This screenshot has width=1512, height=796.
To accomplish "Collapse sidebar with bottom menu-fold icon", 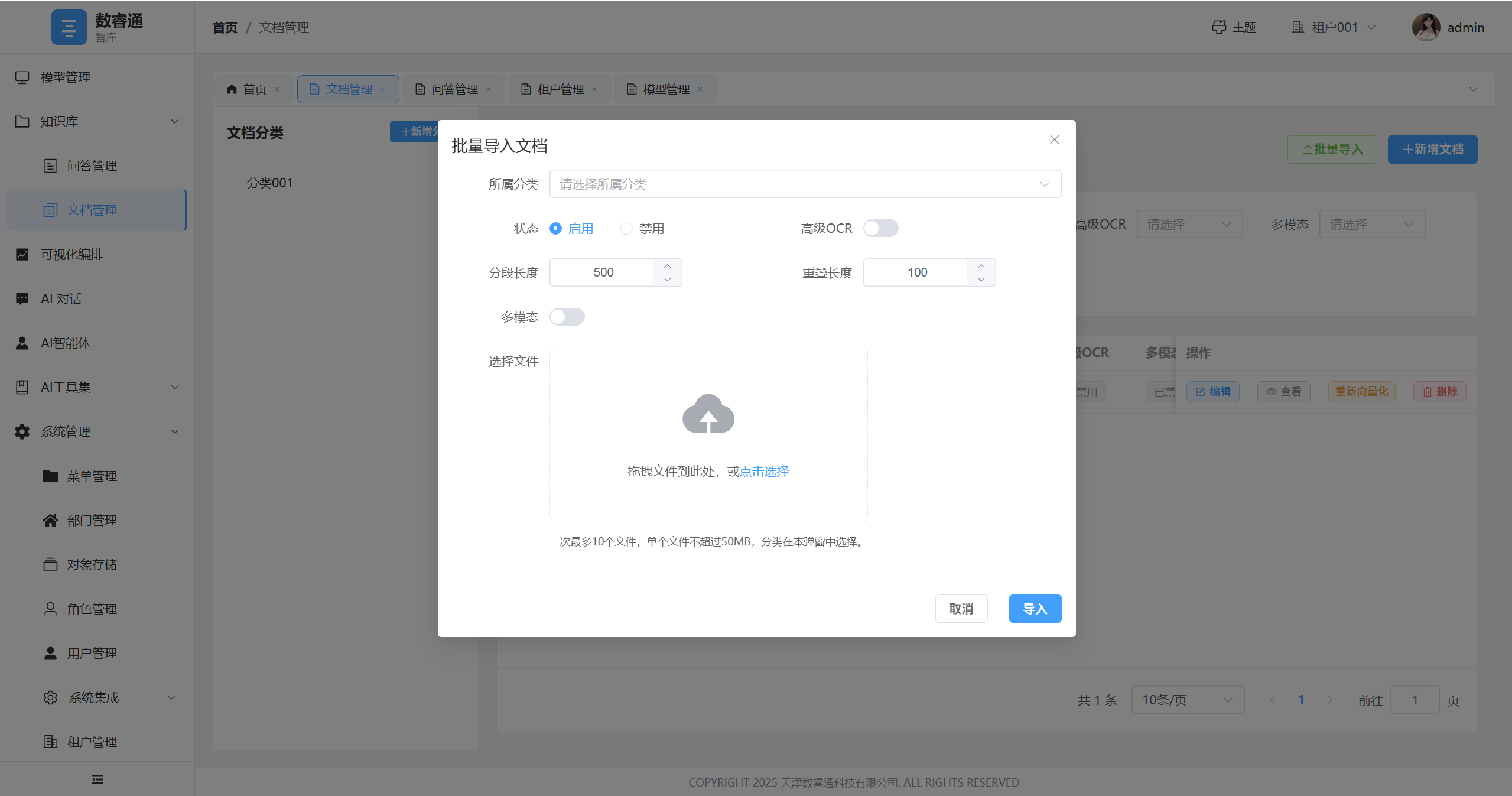I will pyautogui.click(x=97, y=780).
